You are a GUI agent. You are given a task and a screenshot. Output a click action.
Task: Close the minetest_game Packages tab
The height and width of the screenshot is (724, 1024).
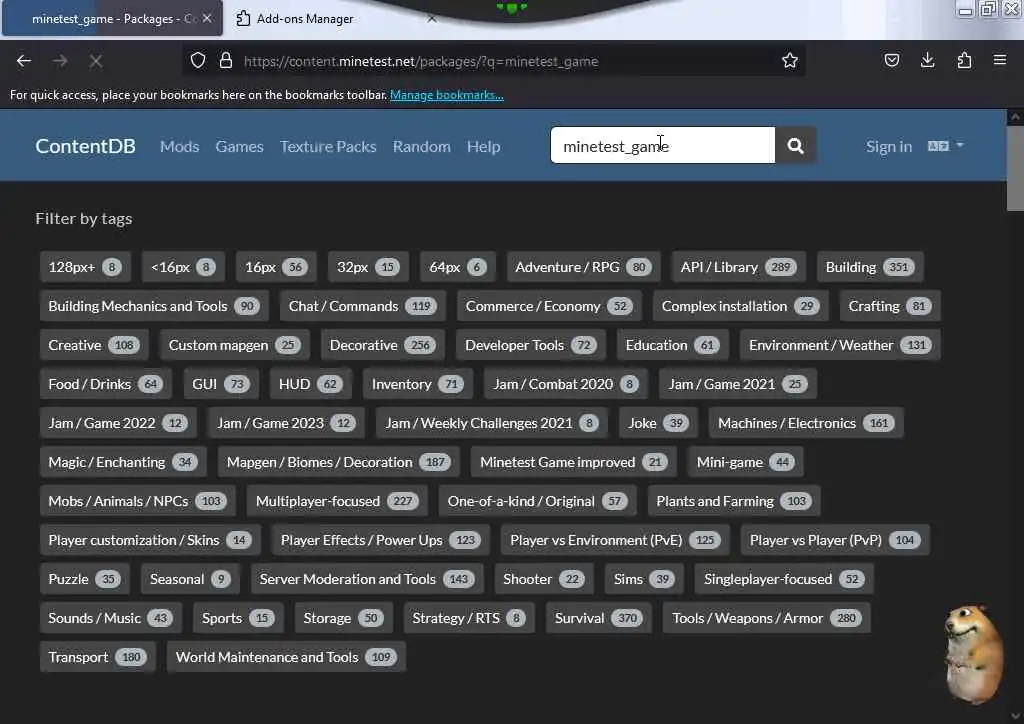click(x=207, y=18)
